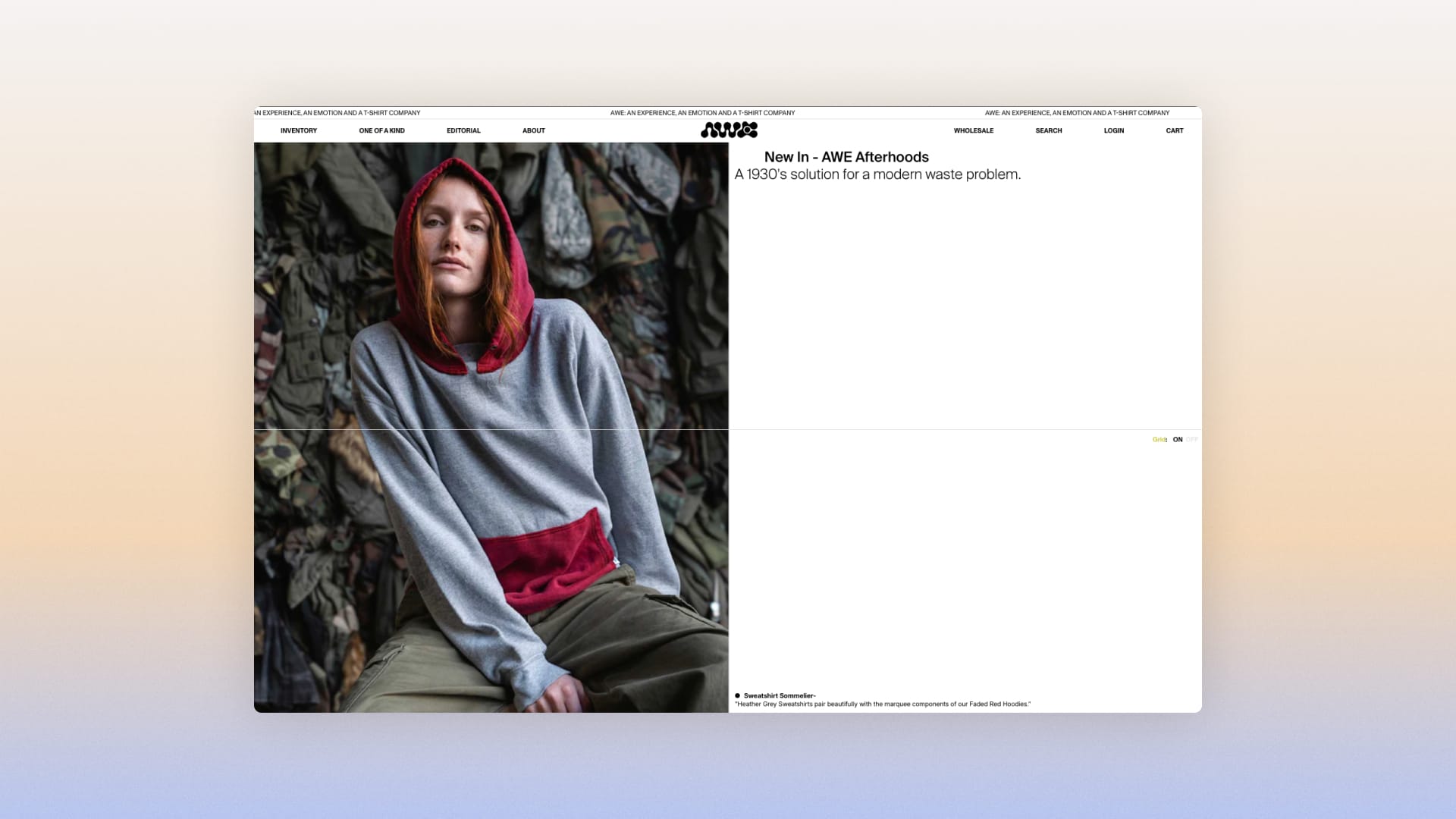The height and width of the screenshot is (819, 1456).
Task: Open the Inventory menu
Action: (299, 130)
